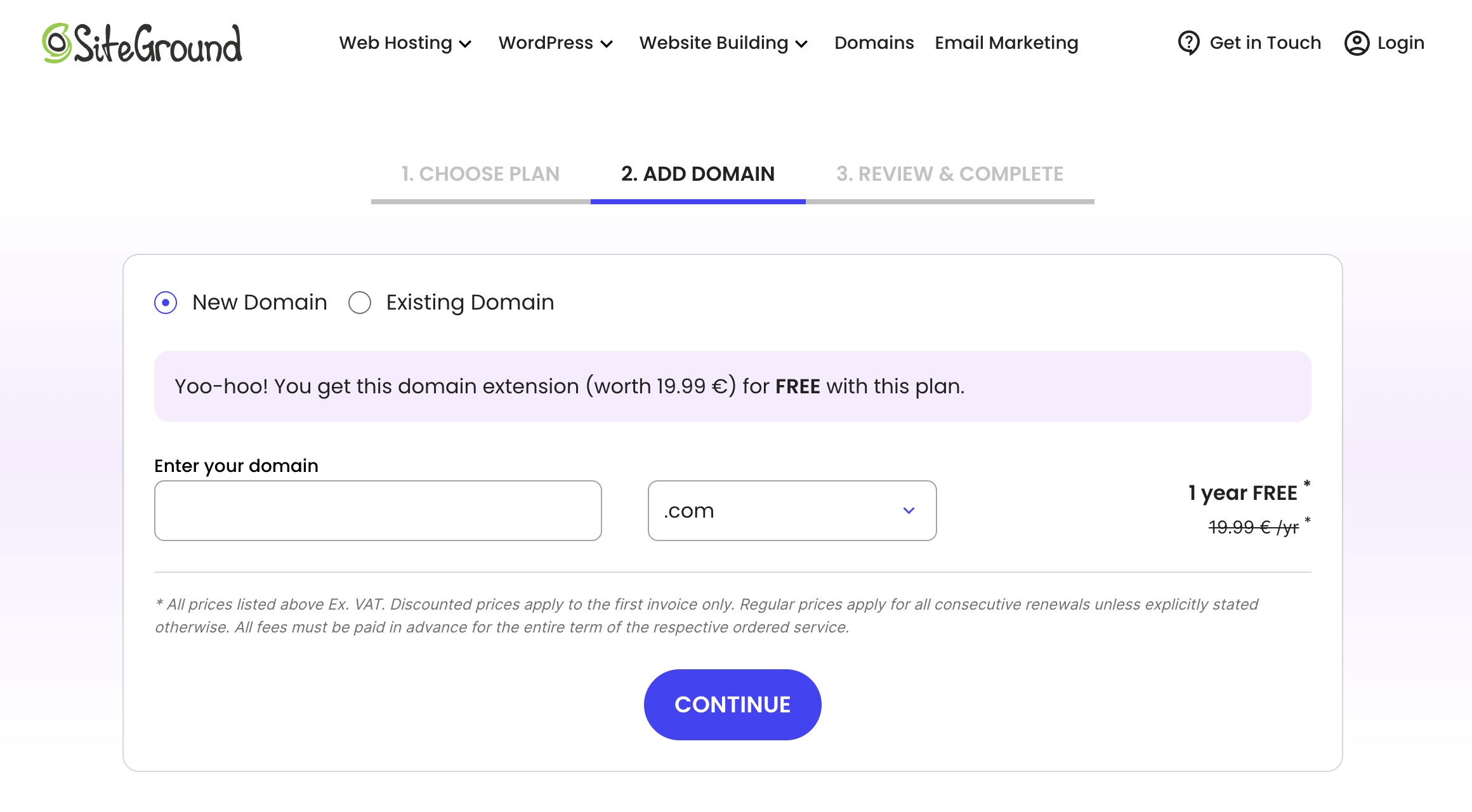Viewport: 1472px width, 812px height.
Task: Open Email Marketing in the navigation
Action: point(1006,43)
